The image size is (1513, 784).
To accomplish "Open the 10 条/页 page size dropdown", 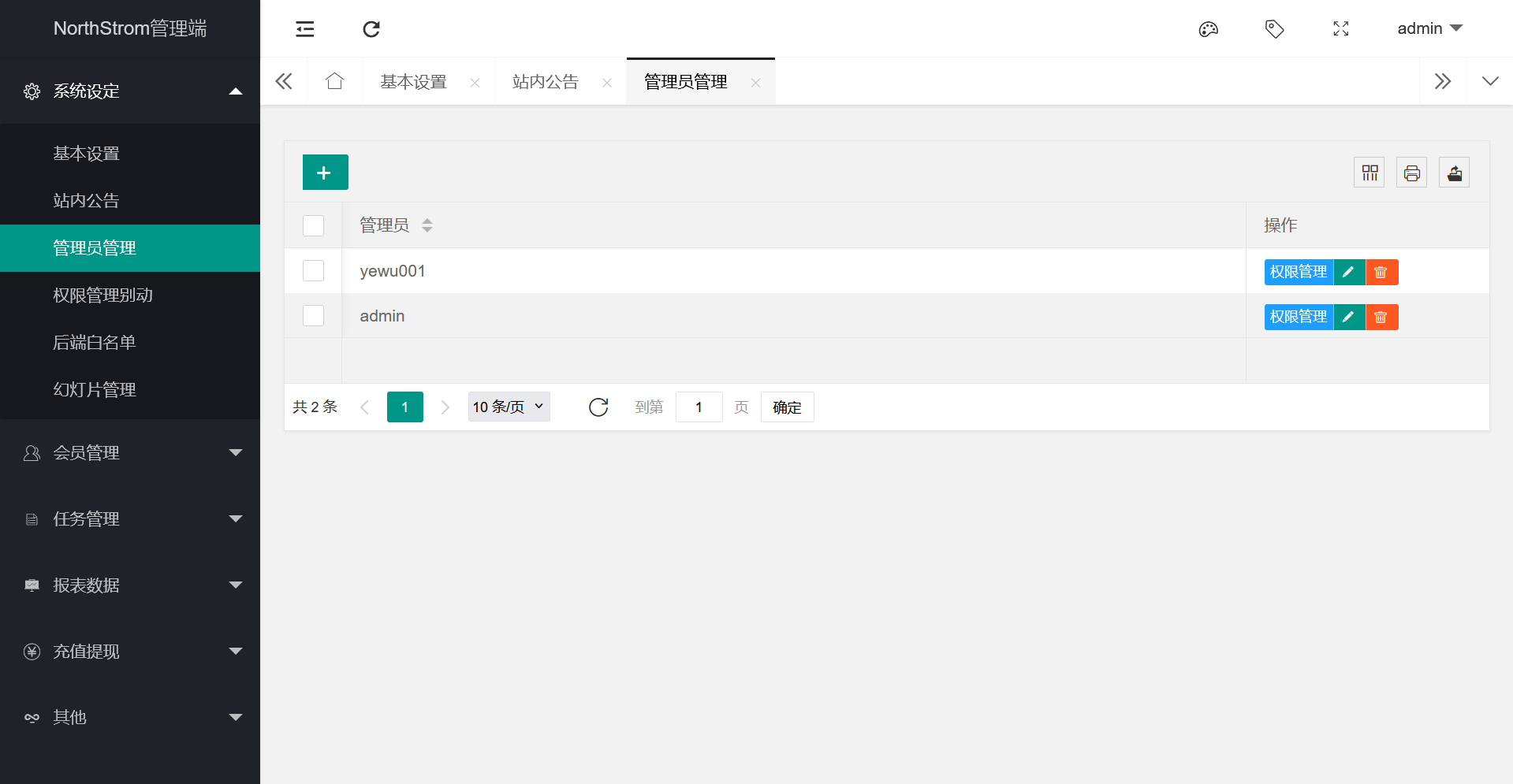I will click(509, 407).
